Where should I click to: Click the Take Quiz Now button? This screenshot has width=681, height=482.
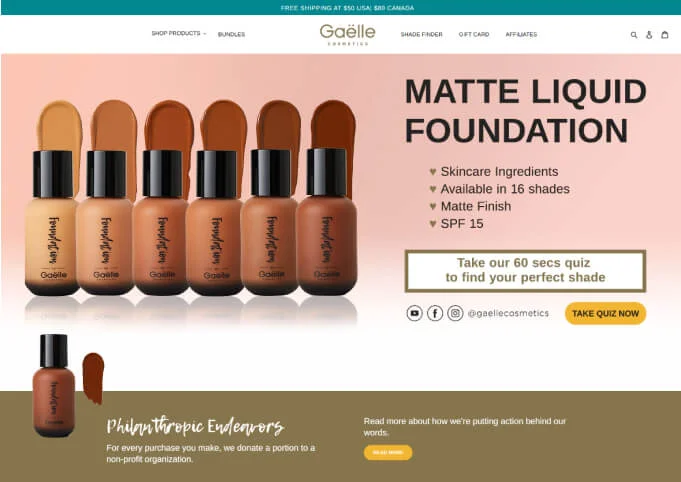[605, 314]
